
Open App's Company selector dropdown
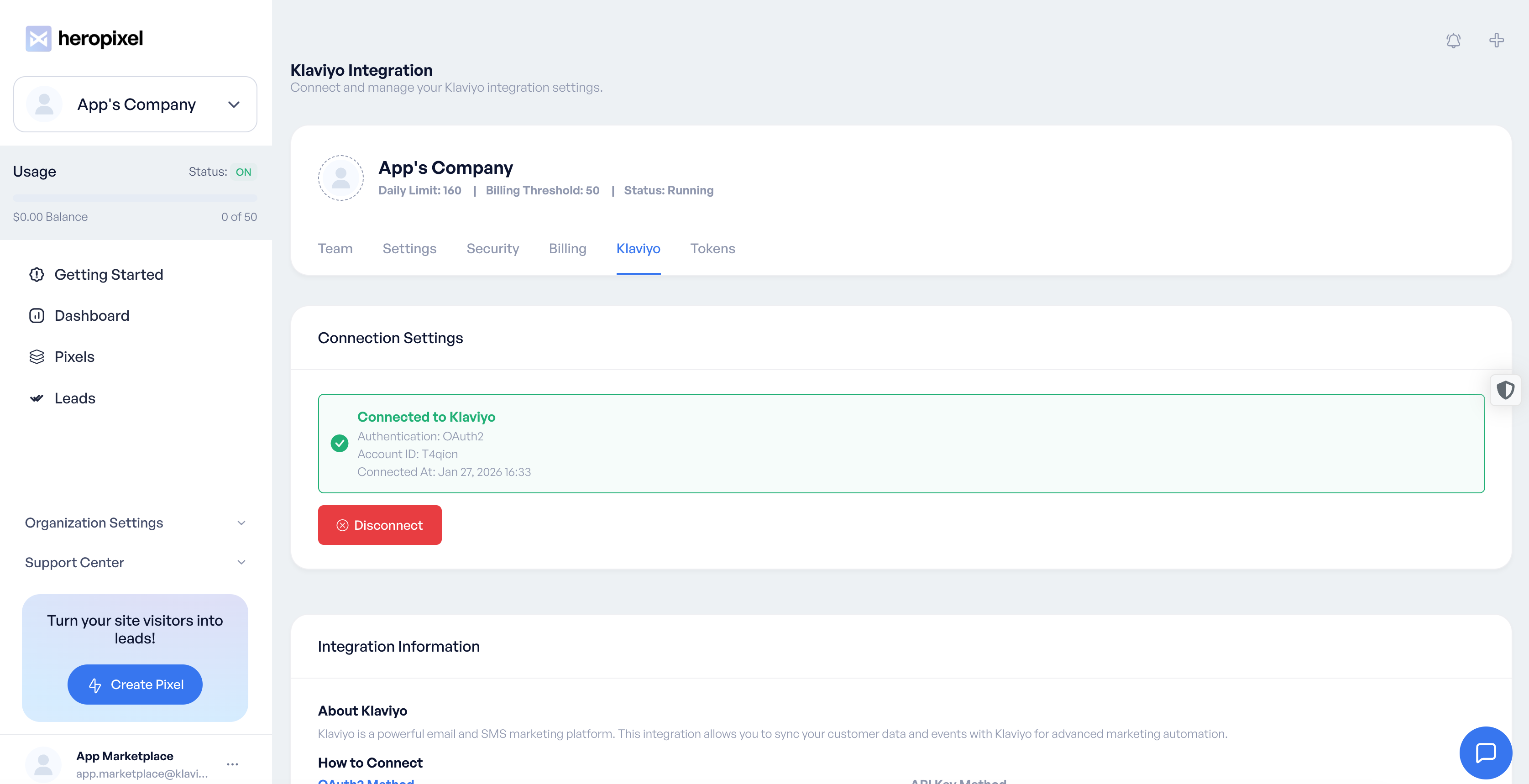tap(136, 105)
